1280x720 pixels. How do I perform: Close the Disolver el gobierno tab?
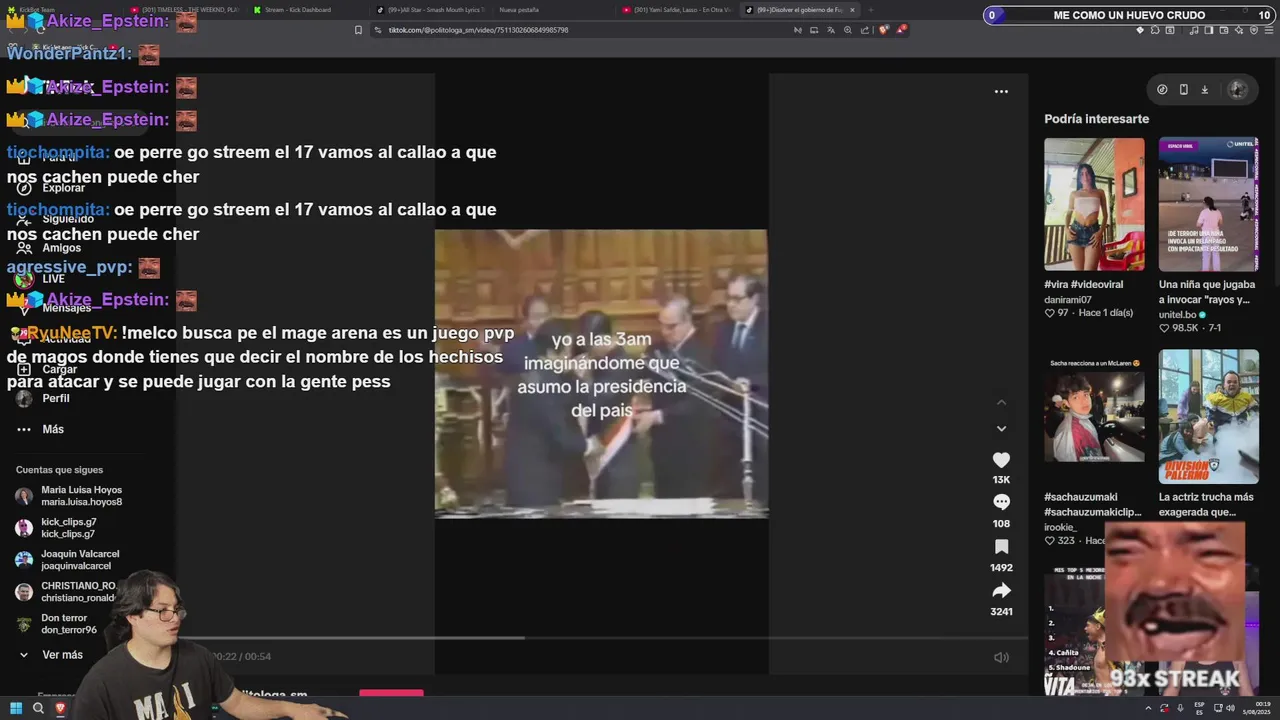point(852,10)
